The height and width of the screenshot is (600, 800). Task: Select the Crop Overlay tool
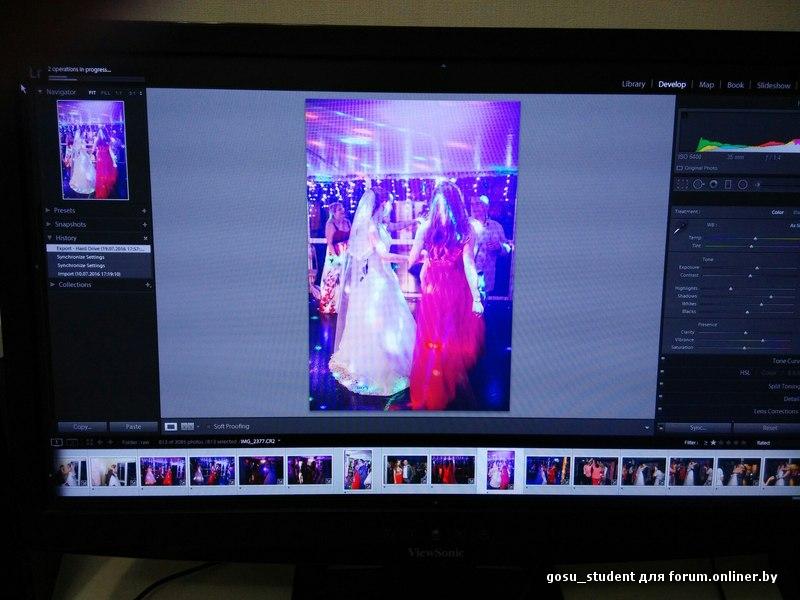click(682, 185)
